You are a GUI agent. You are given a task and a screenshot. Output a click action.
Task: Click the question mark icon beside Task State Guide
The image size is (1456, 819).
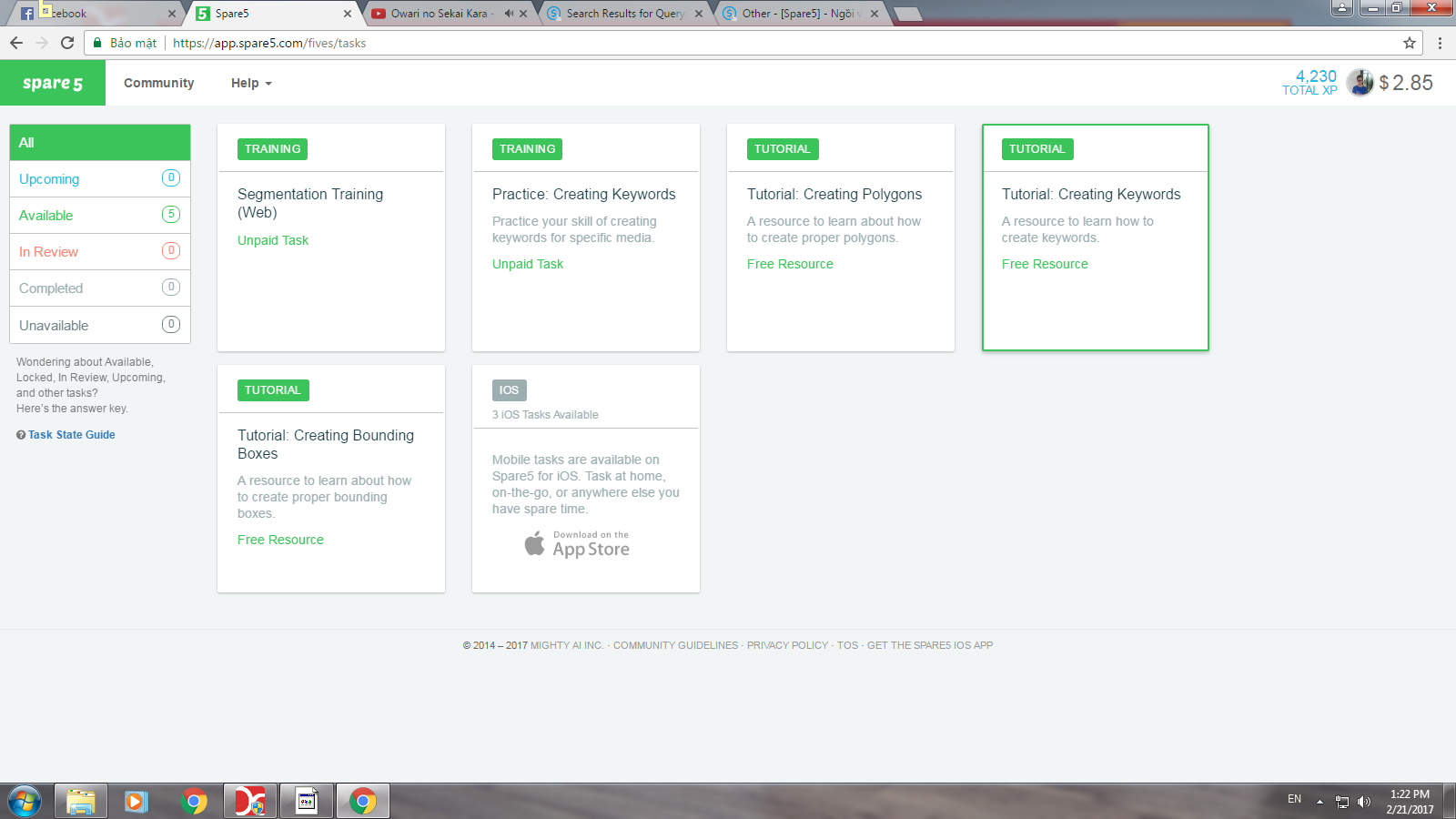tap(21, 435)
